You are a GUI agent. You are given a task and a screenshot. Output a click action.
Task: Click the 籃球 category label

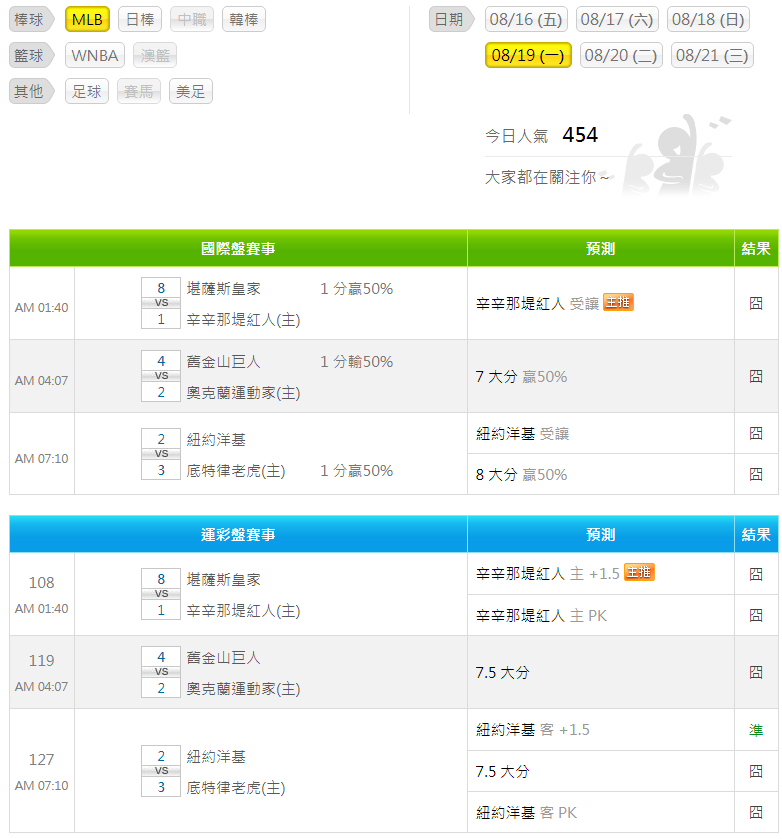point(31,55)
